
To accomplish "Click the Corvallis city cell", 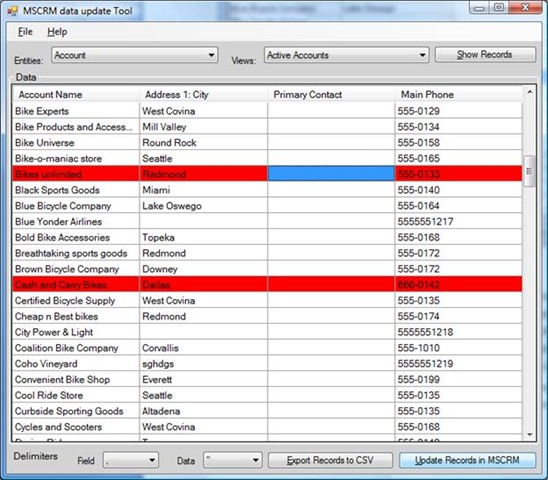I will coord(203,348).
